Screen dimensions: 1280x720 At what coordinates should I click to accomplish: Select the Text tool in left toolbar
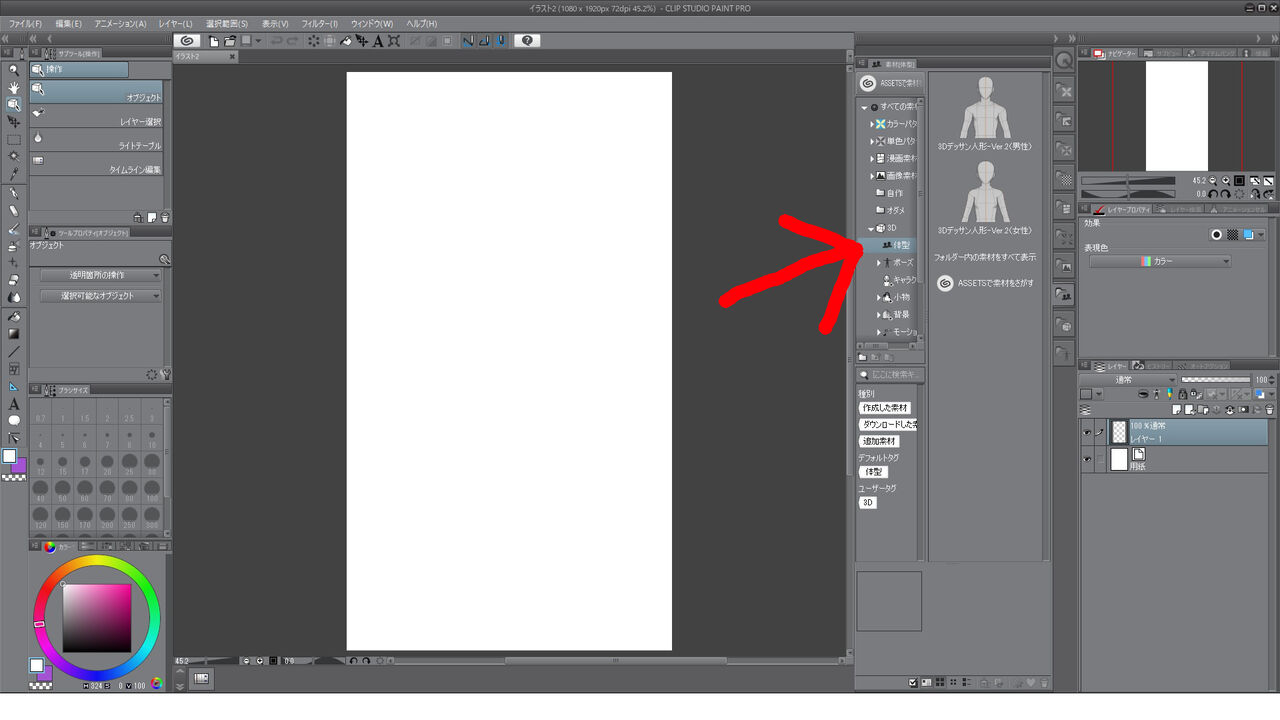point(14,404)
